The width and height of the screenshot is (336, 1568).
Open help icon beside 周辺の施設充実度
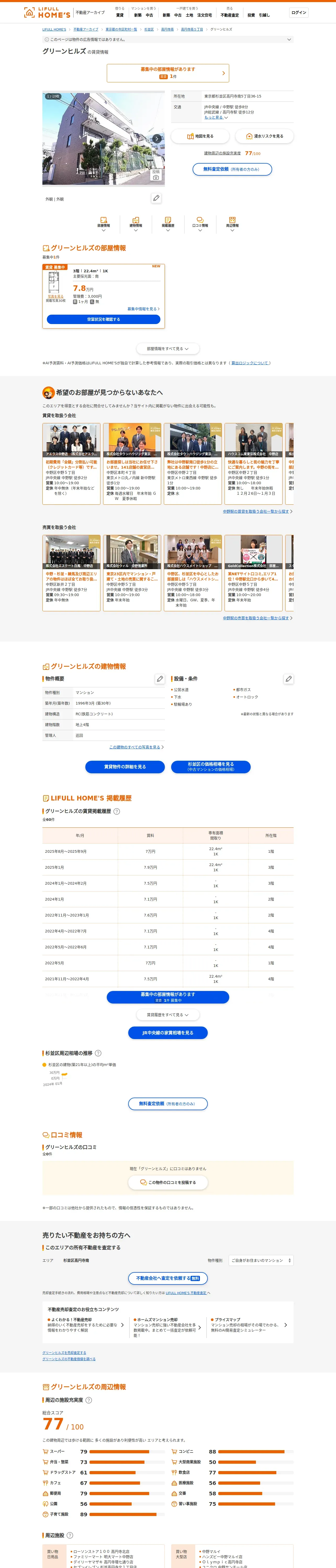(89, 1400)
